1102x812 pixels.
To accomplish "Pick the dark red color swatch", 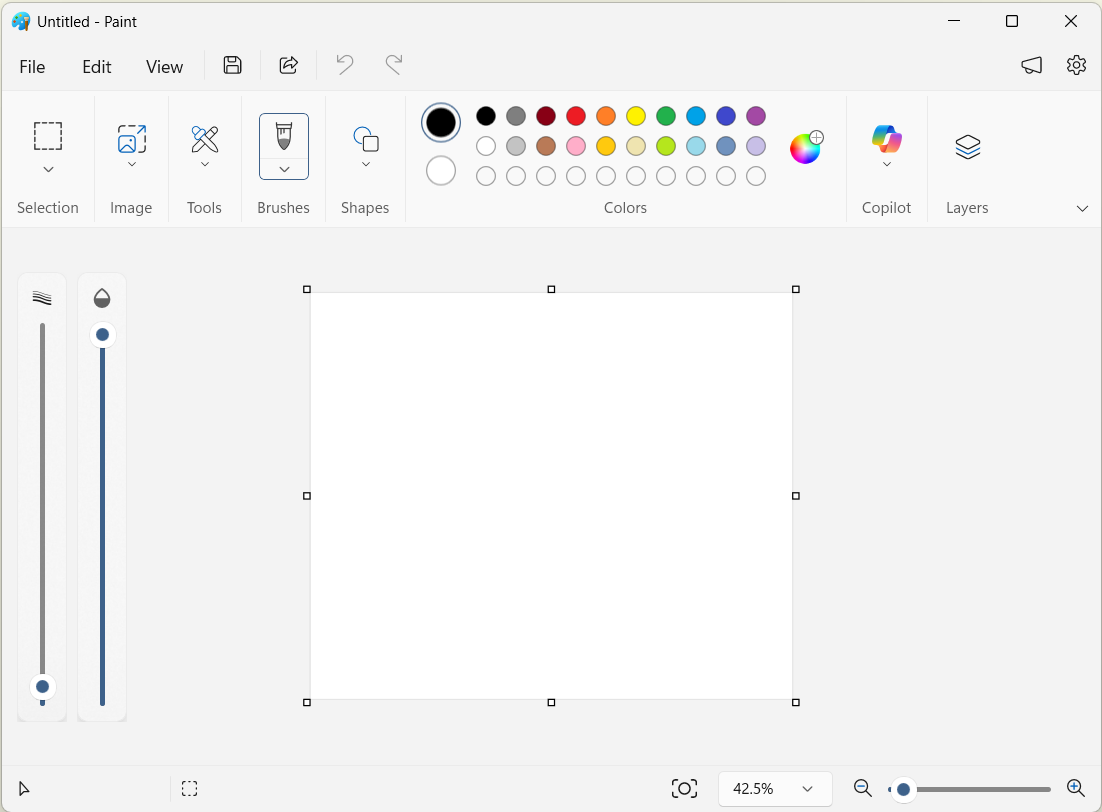I will [x=546, y=116].
